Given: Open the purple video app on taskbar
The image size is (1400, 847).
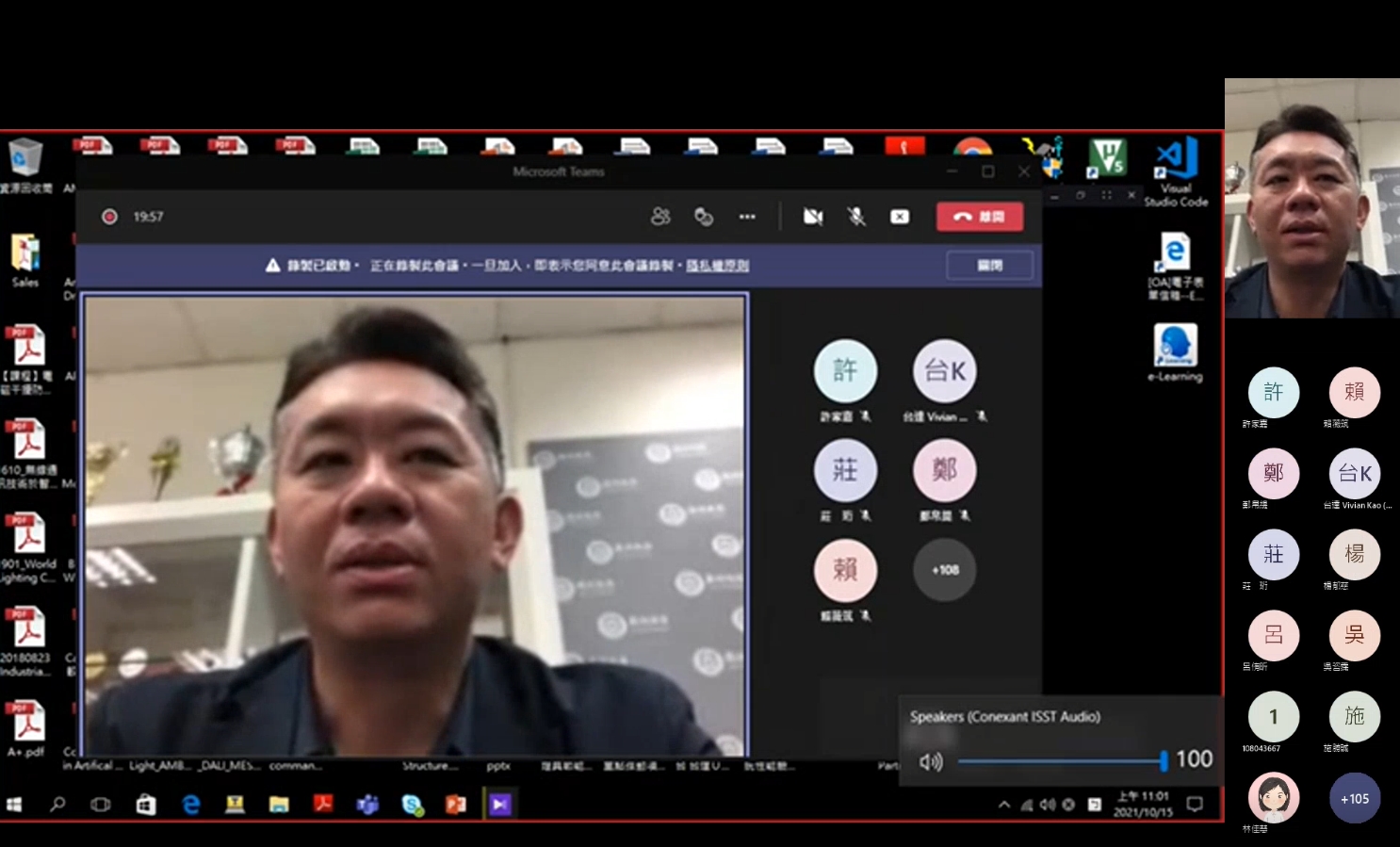Looking at the screenshot, I should coord(499,805).
